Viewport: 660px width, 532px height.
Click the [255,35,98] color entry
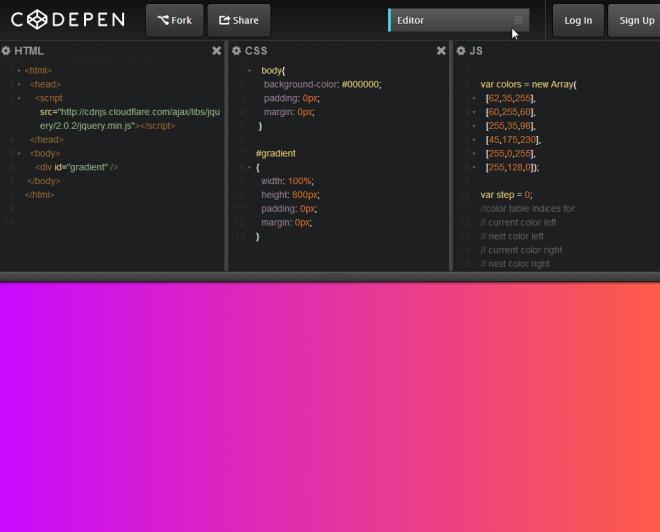point(510,126)
